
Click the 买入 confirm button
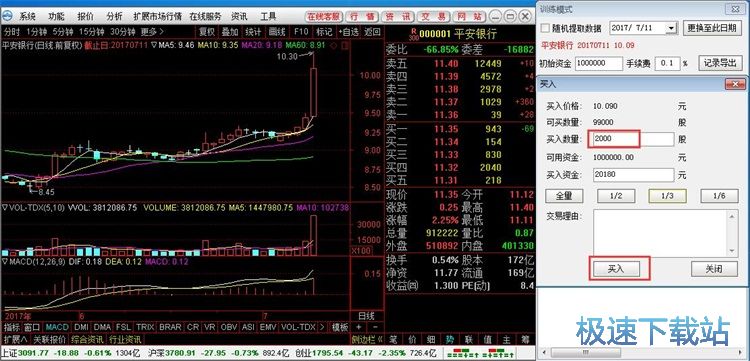click(x=616, y=269)
